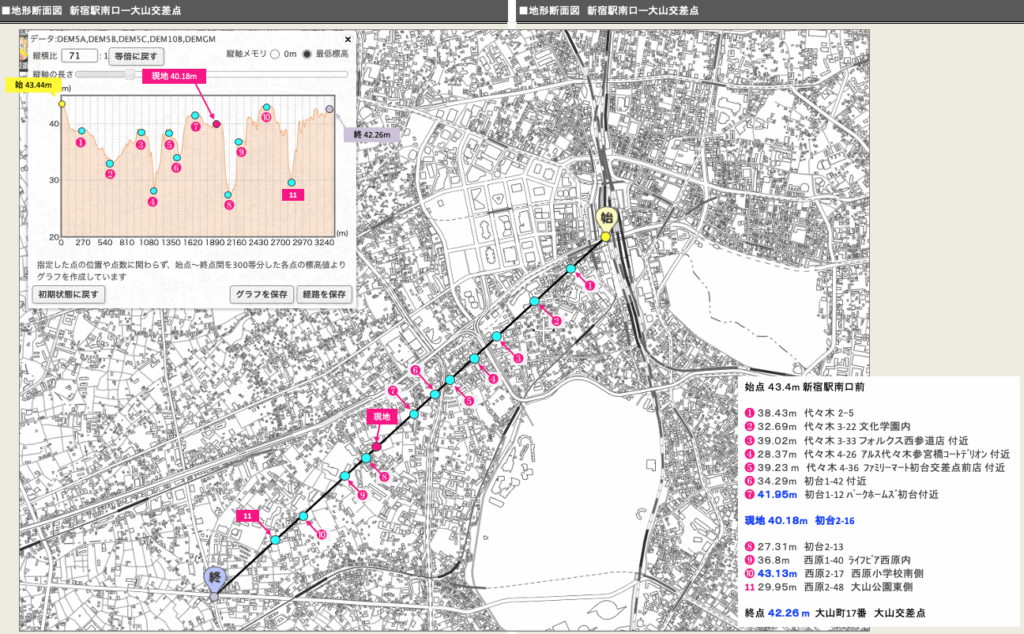Select the 0m vertical axis radio button
This screenshot has width=1024, height=634.
click(x=275, y=54)
